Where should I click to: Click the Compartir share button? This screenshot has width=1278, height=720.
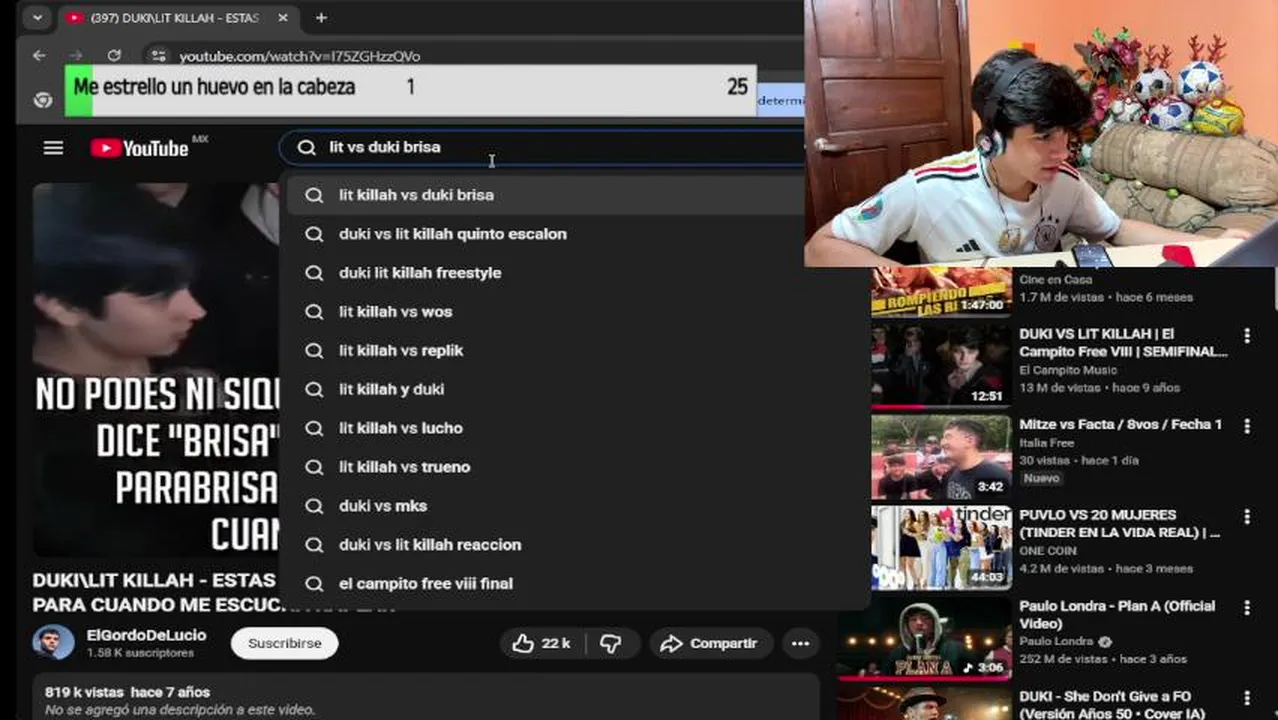click(x=710, y=644)
